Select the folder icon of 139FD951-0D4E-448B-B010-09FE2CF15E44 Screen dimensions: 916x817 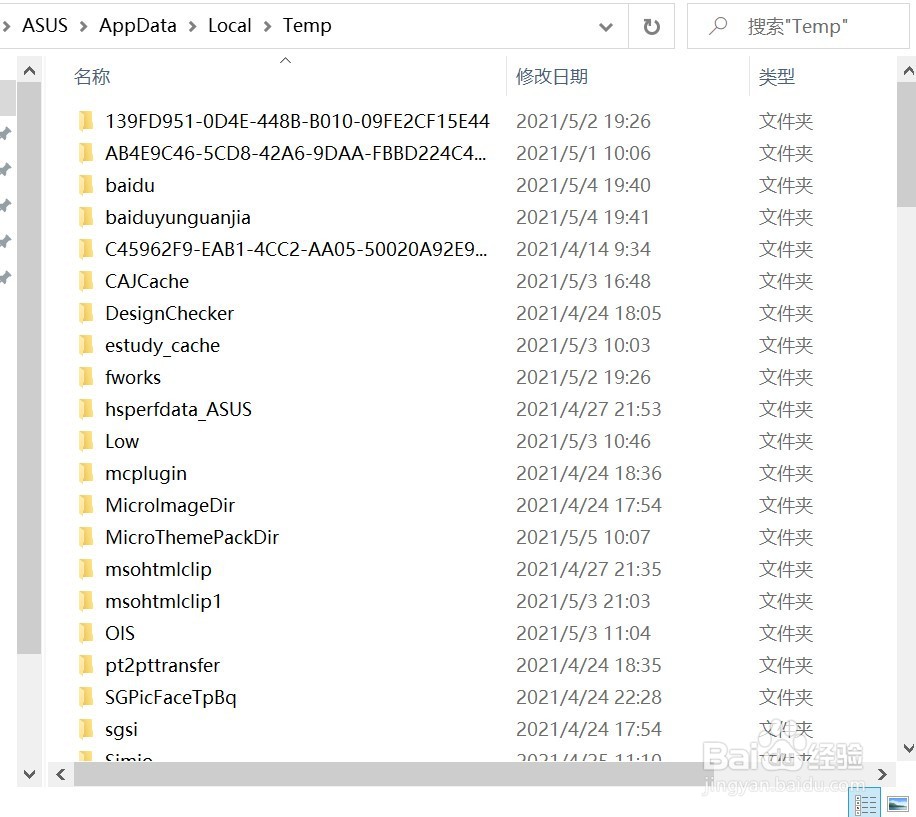(x=86, y=121)
